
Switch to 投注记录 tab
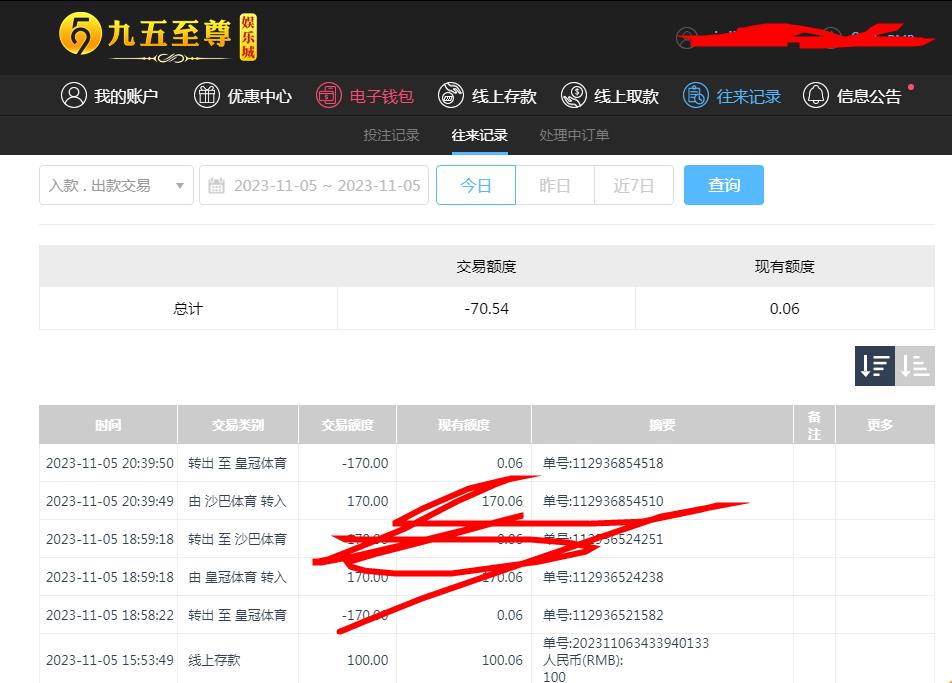(x=392, y=135)
